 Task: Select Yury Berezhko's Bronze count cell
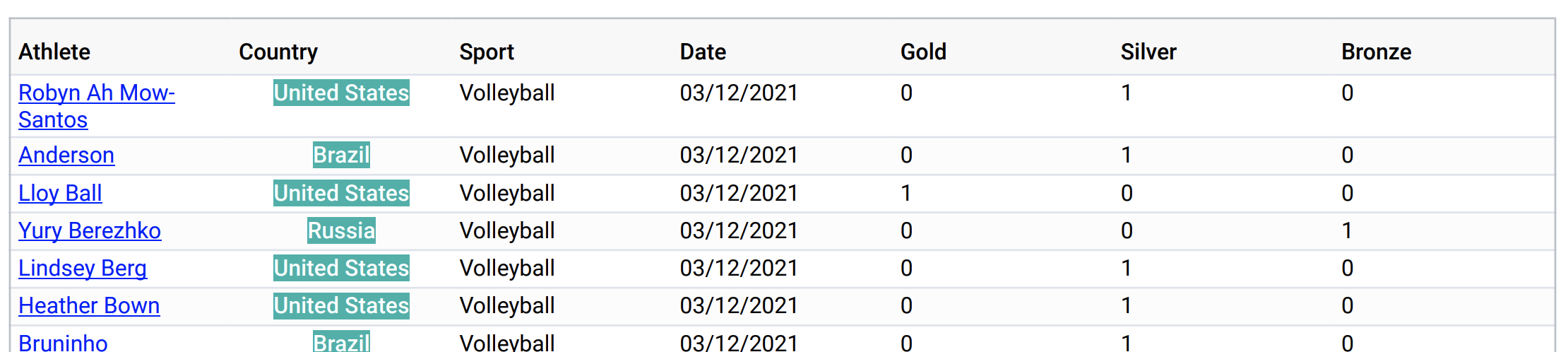point(1347,230)
